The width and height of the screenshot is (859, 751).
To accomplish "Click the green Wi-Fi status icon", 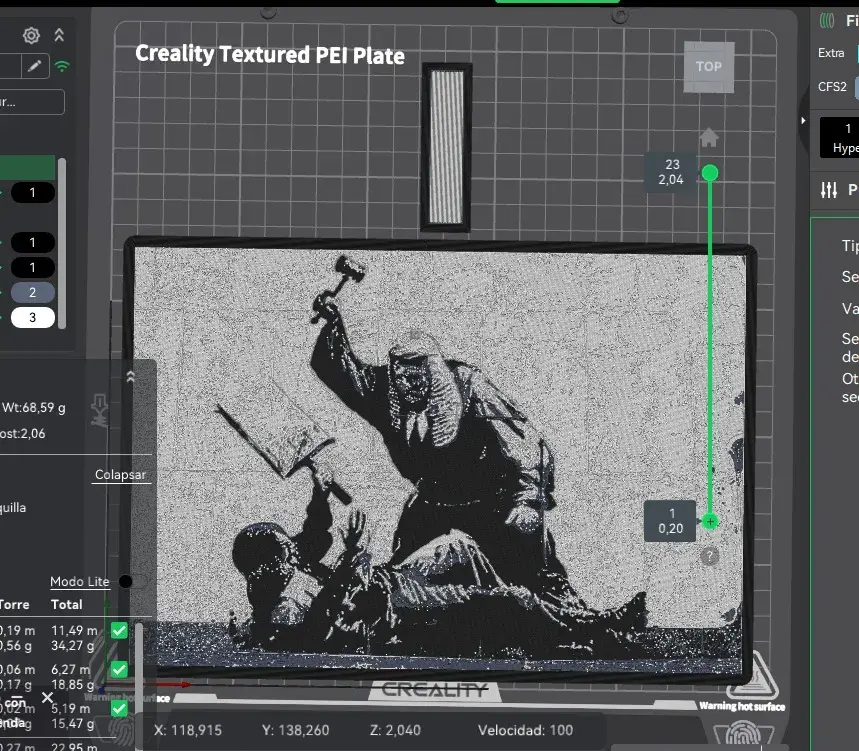I will 62,66.
